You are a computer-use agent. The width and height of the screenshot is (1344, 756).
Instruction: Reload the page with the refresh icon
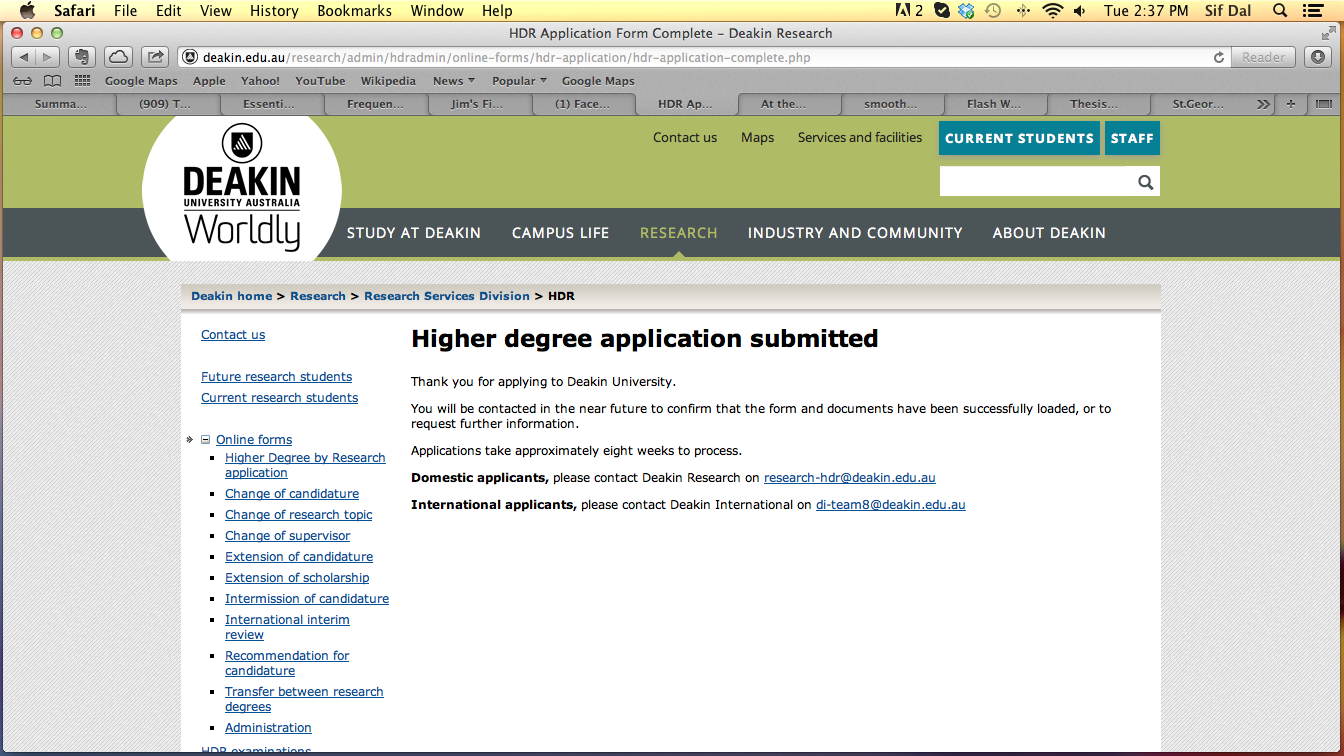pyautogui.click(x=1218, y=57)
